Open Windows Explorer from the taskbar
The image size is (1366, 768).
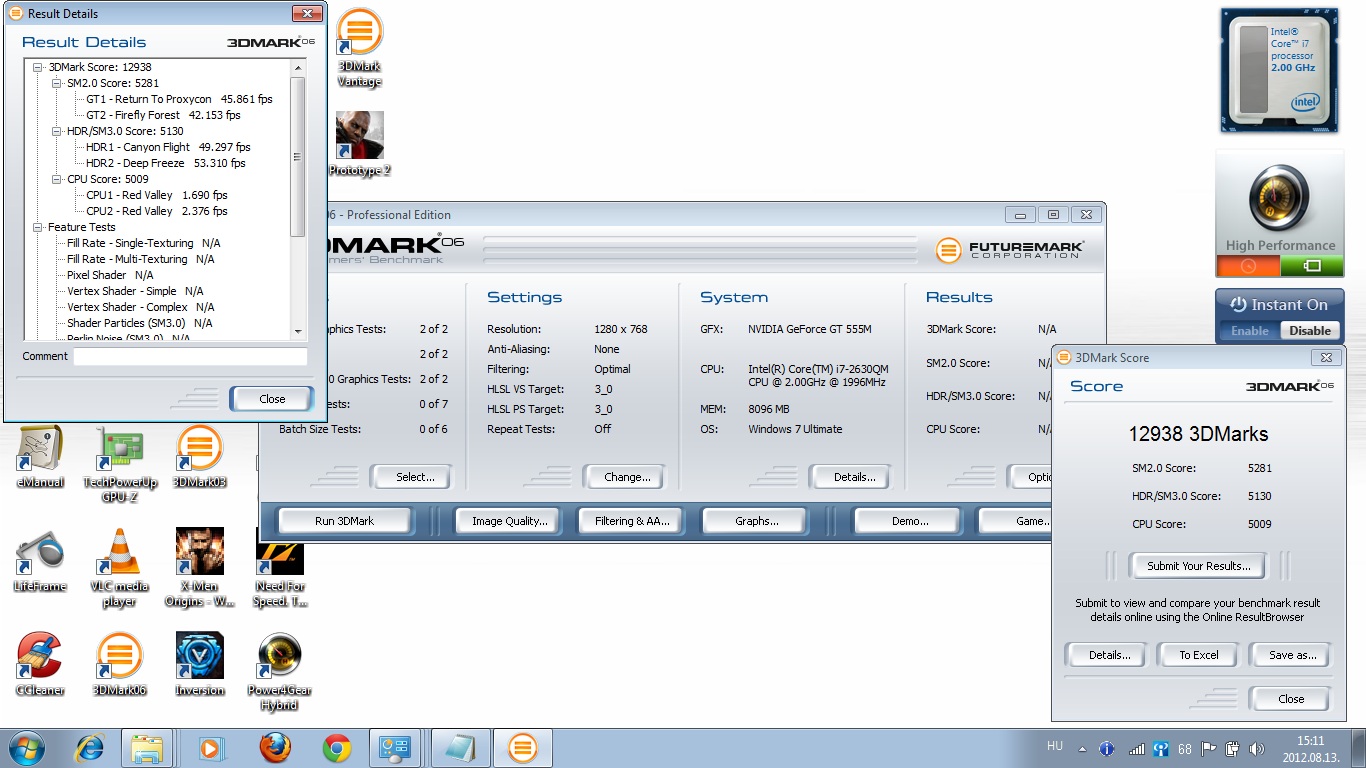[x=148, y=748]
